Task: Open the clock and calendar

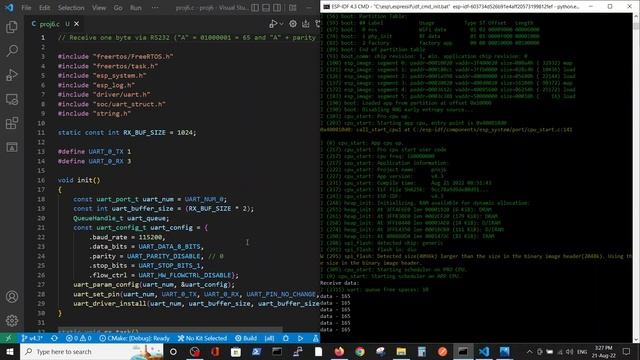Action: click(x=604, y=352)
